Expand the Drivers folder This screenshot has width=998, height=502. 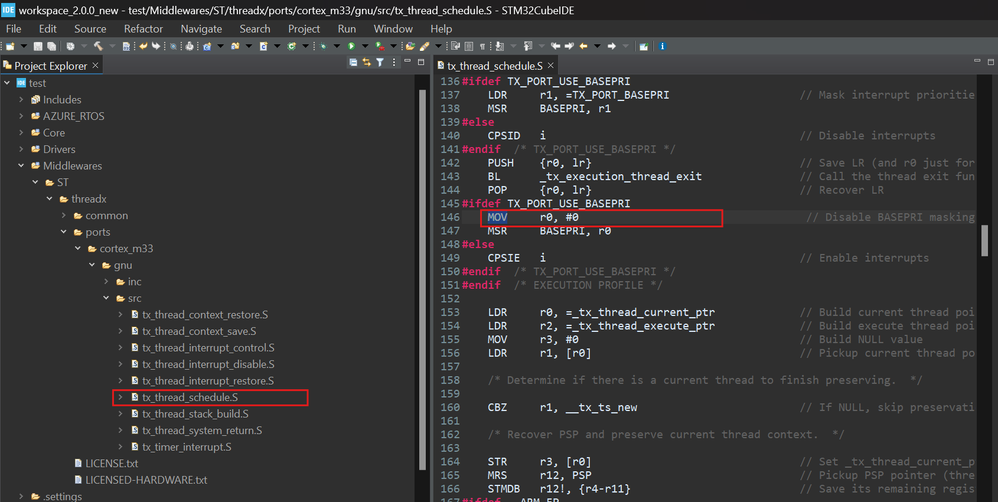point(21,150)
